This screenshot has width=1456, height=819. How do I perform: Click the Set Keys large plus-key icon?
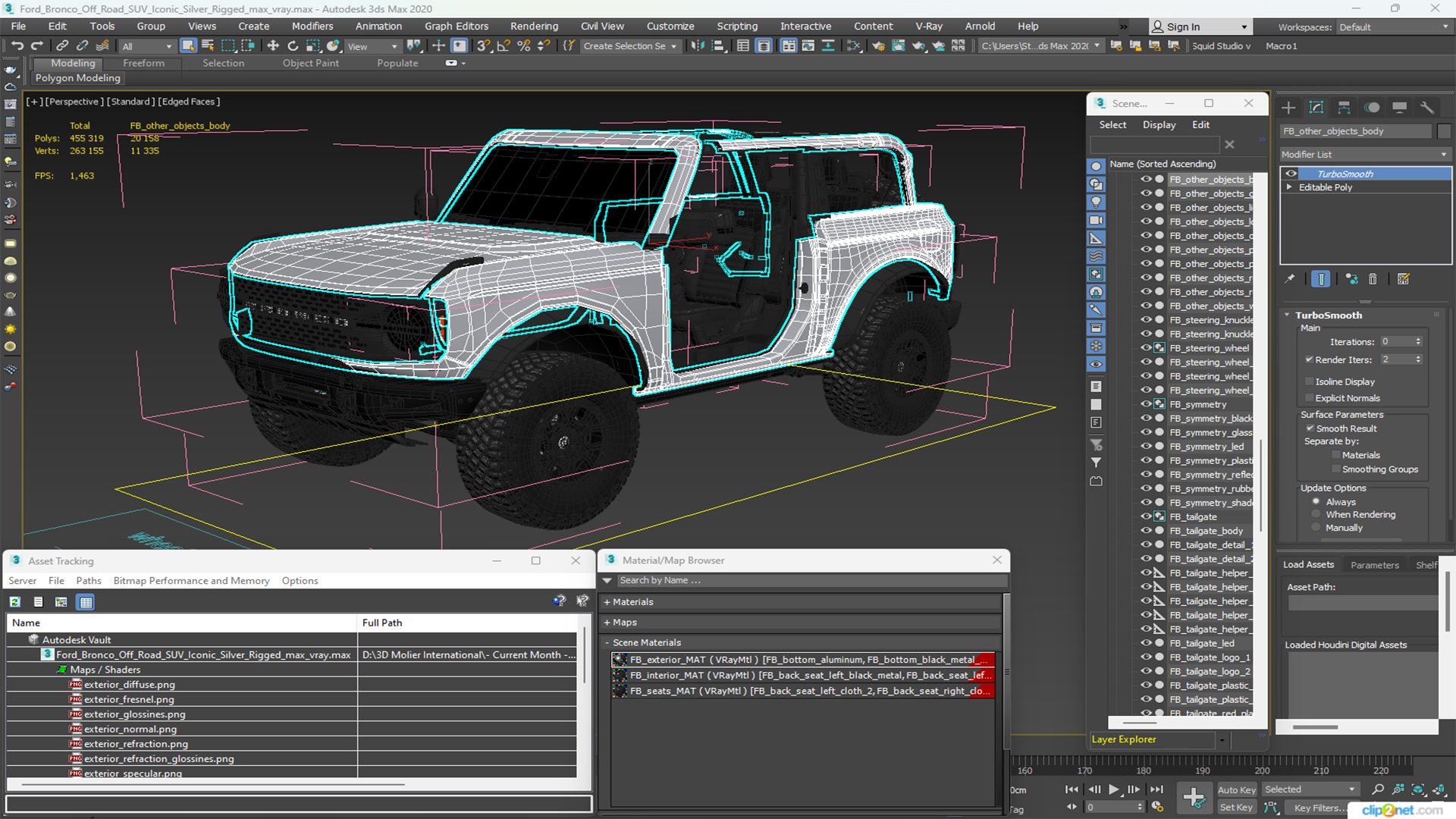(x=1194, y=798)
